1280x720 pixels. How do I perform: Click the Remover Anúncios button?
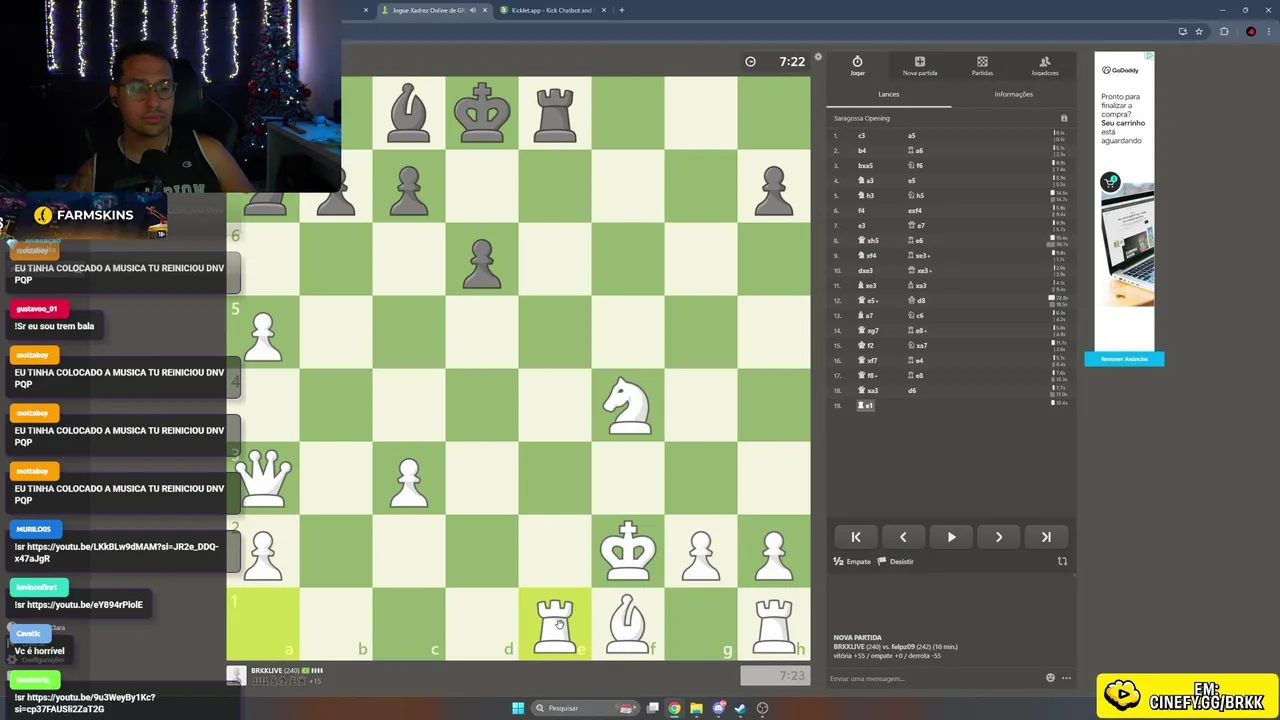(1124, 359)
